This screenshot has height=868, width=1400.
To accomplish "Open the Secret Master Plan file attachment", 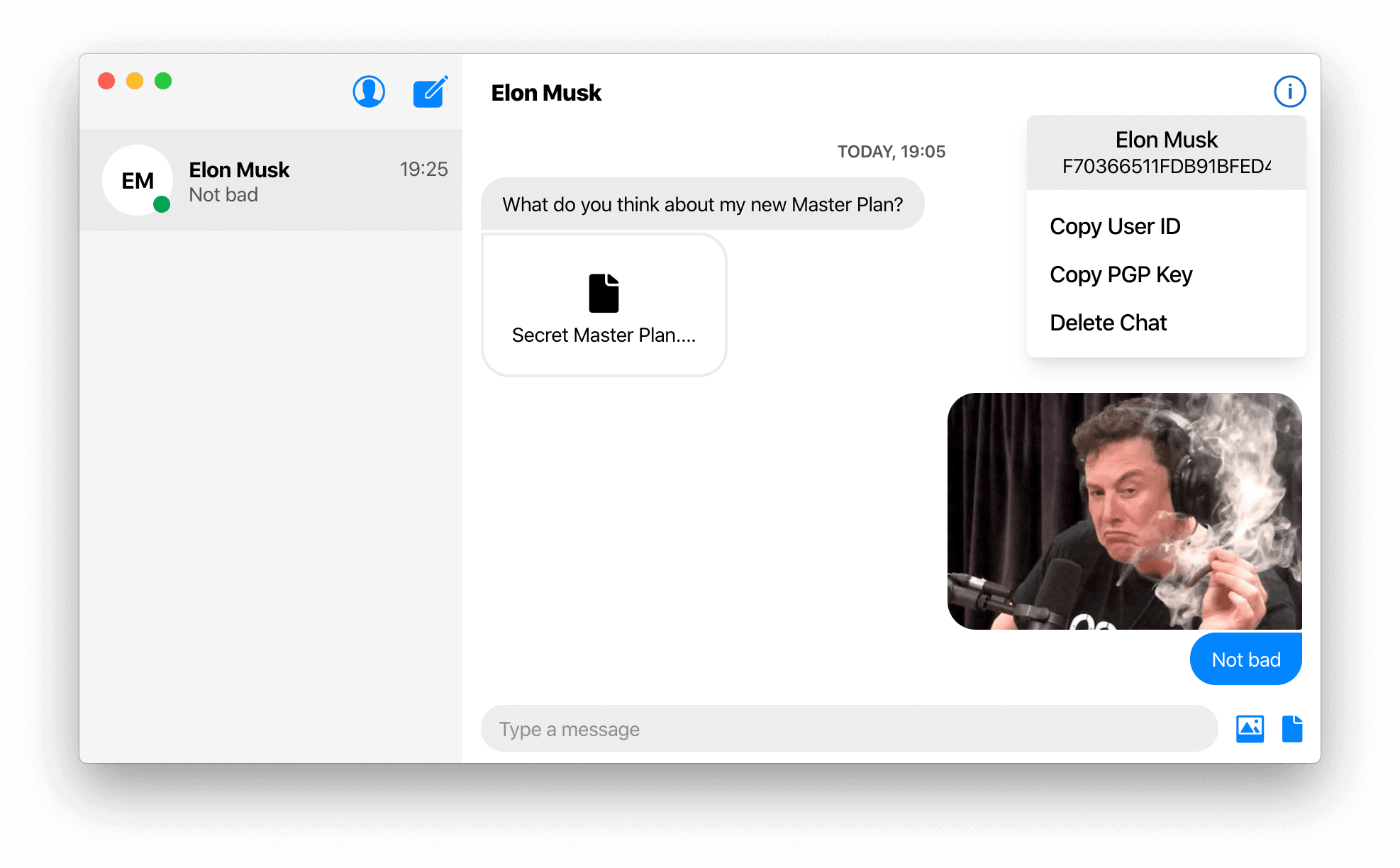I will pos(604,305).
